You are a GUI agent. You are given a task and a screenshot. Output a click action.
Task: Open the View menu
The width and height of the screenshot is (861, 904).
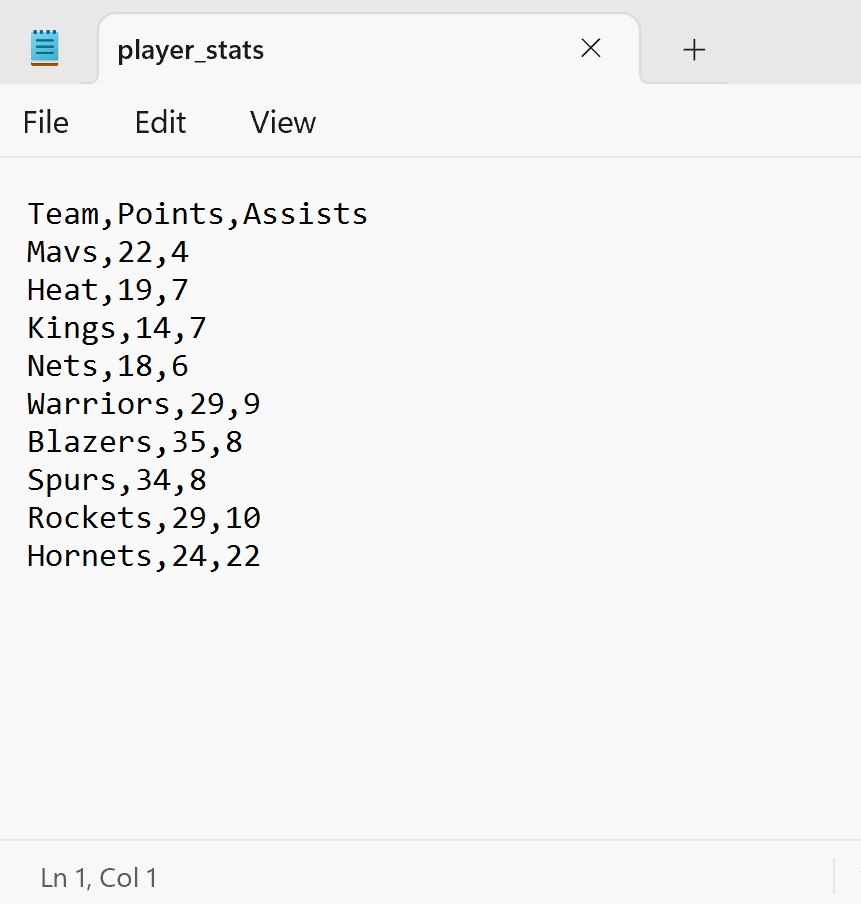283,122
